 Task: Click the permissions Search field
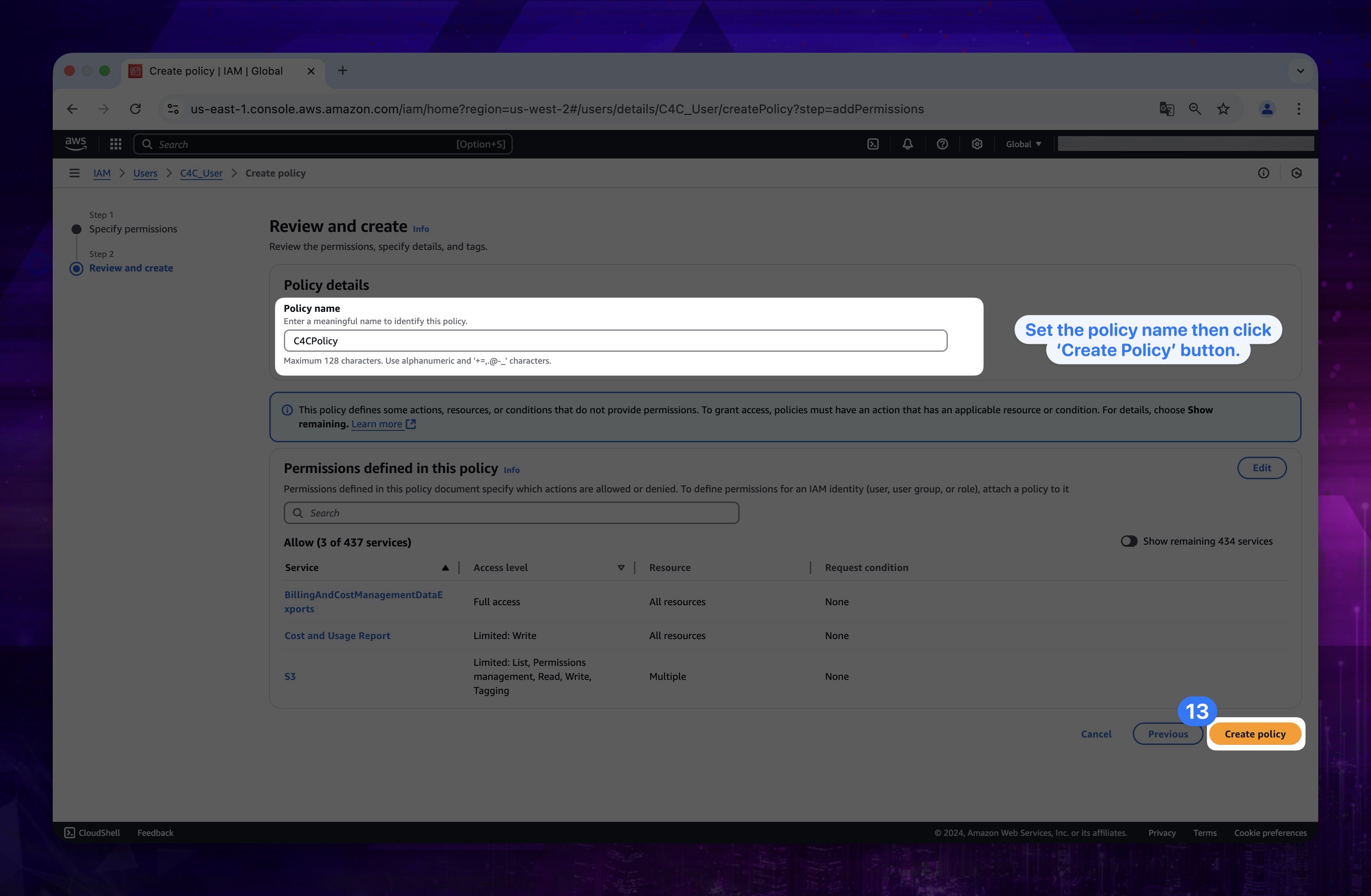click(x=511, y=513)
